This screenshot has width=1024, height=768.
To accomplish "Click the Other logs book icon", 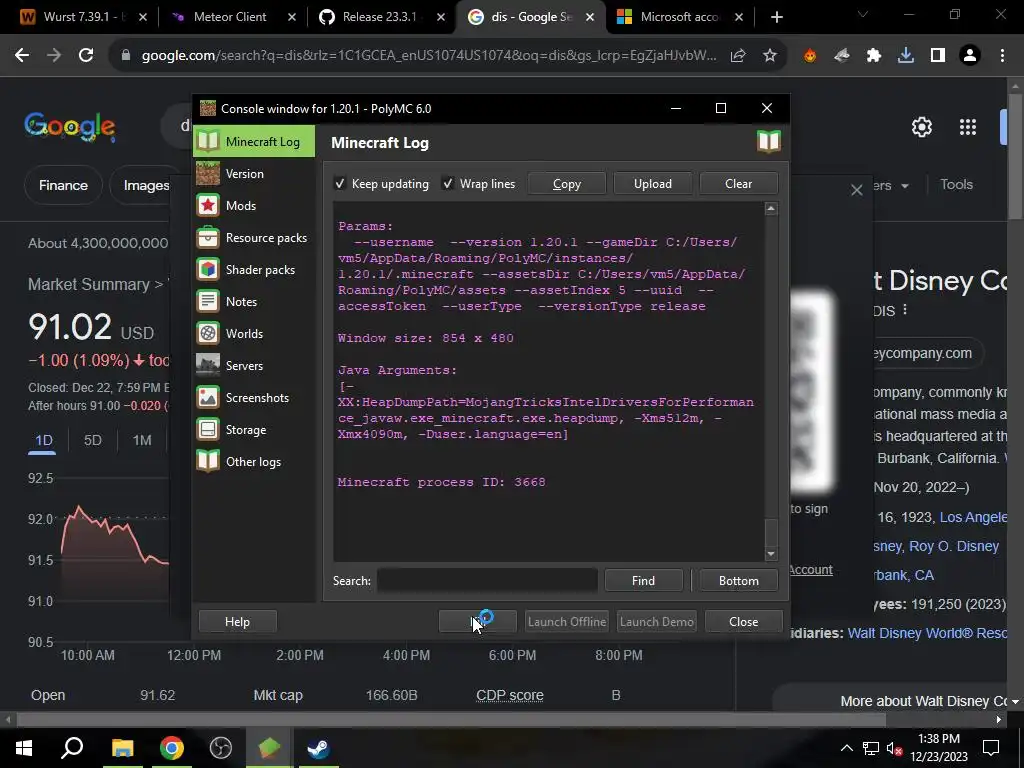I will tap(208, 461).
